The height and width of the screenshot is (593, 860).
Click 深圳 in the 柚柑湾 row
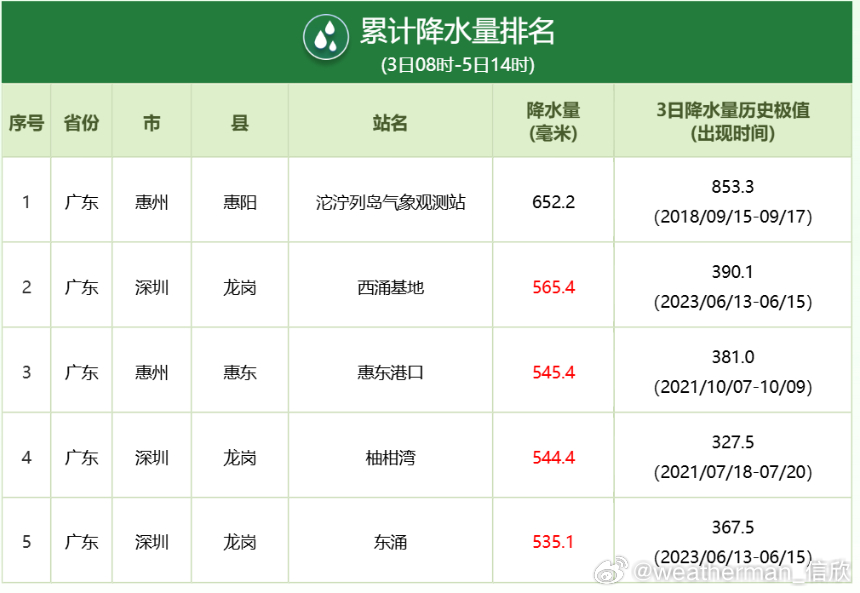tap(152, 458)
